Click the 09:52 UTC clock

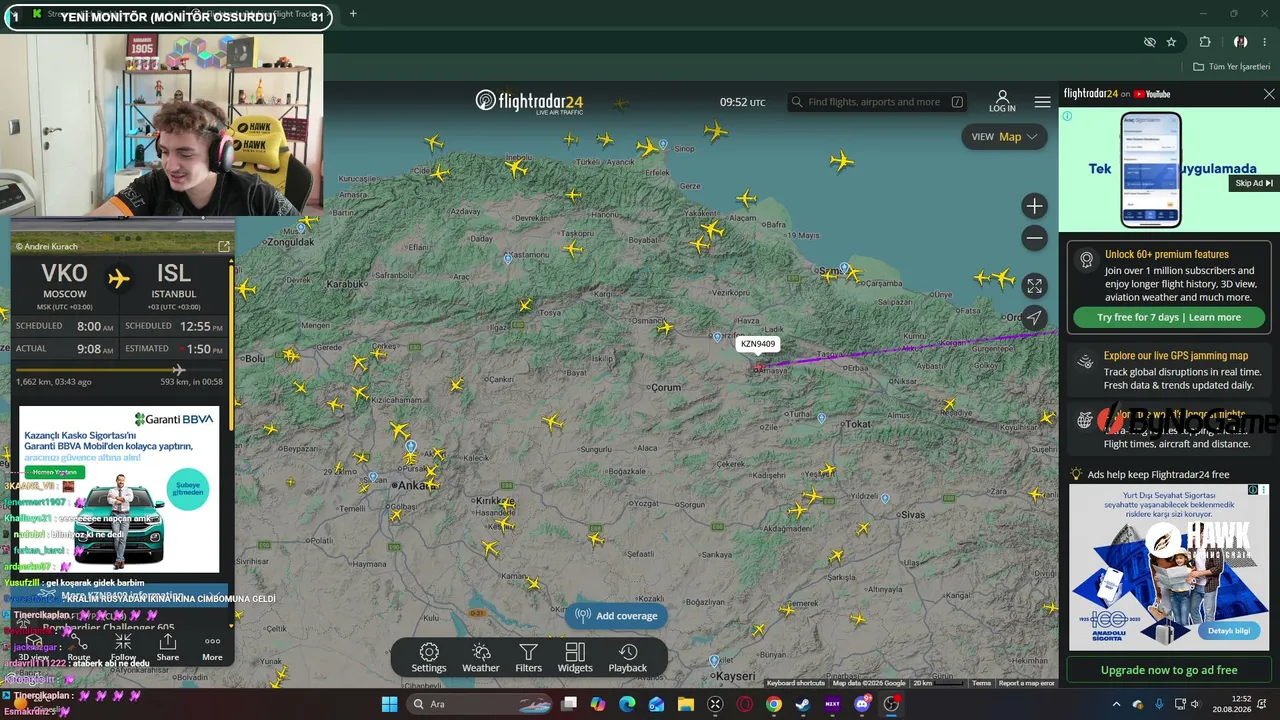coord(742,102)
